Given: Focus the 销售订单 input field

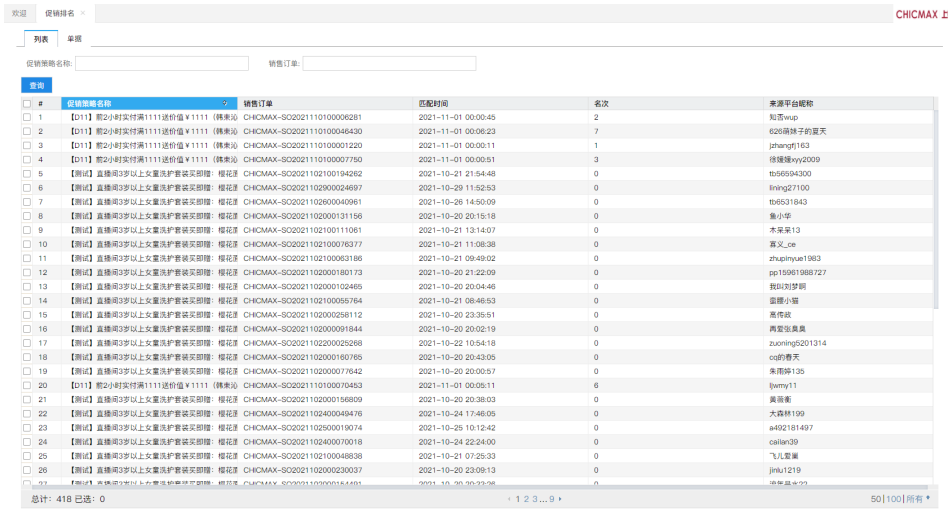Looking at the screenshot, I should 389,63.
